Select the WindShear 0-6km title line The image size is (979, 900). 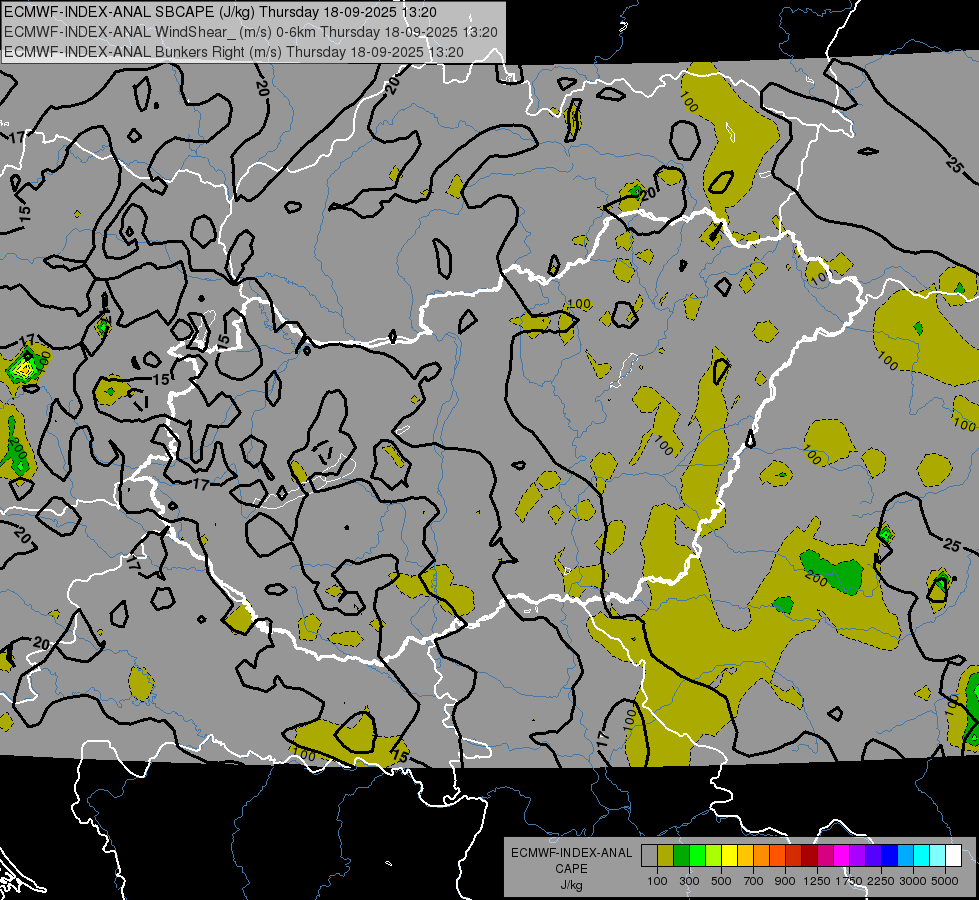pos(250,31)
